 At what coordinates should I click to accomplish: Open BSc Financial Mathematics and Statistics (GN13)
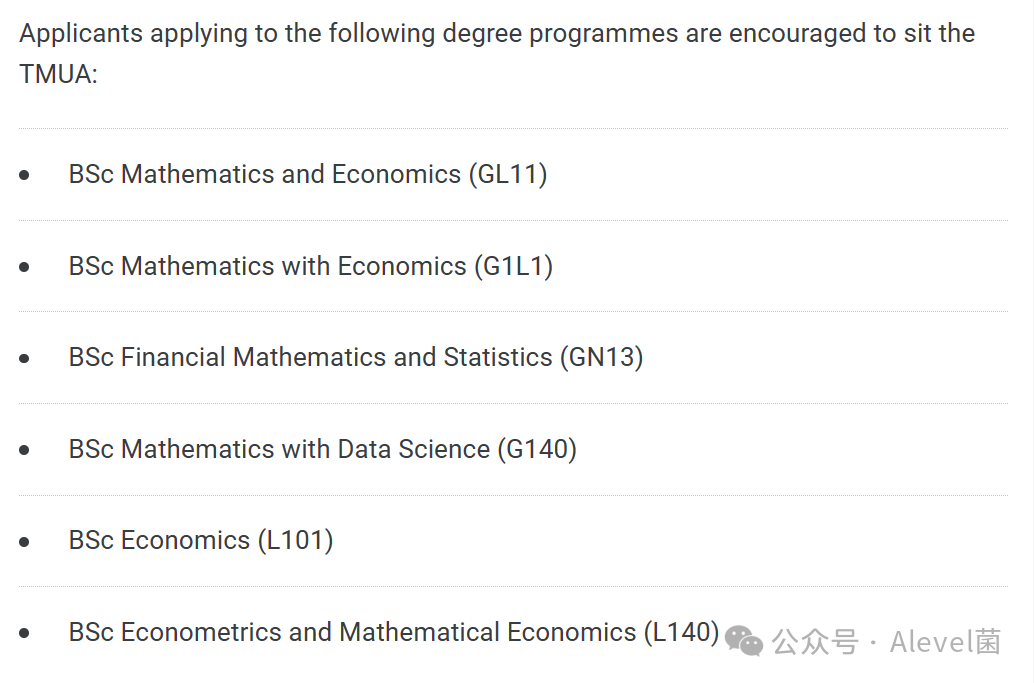click(x=356, y=357)
